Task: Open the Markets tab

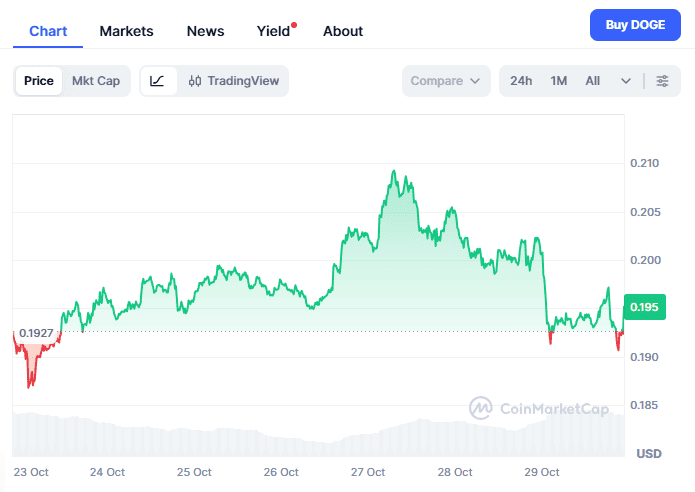Action: point(127,31)
